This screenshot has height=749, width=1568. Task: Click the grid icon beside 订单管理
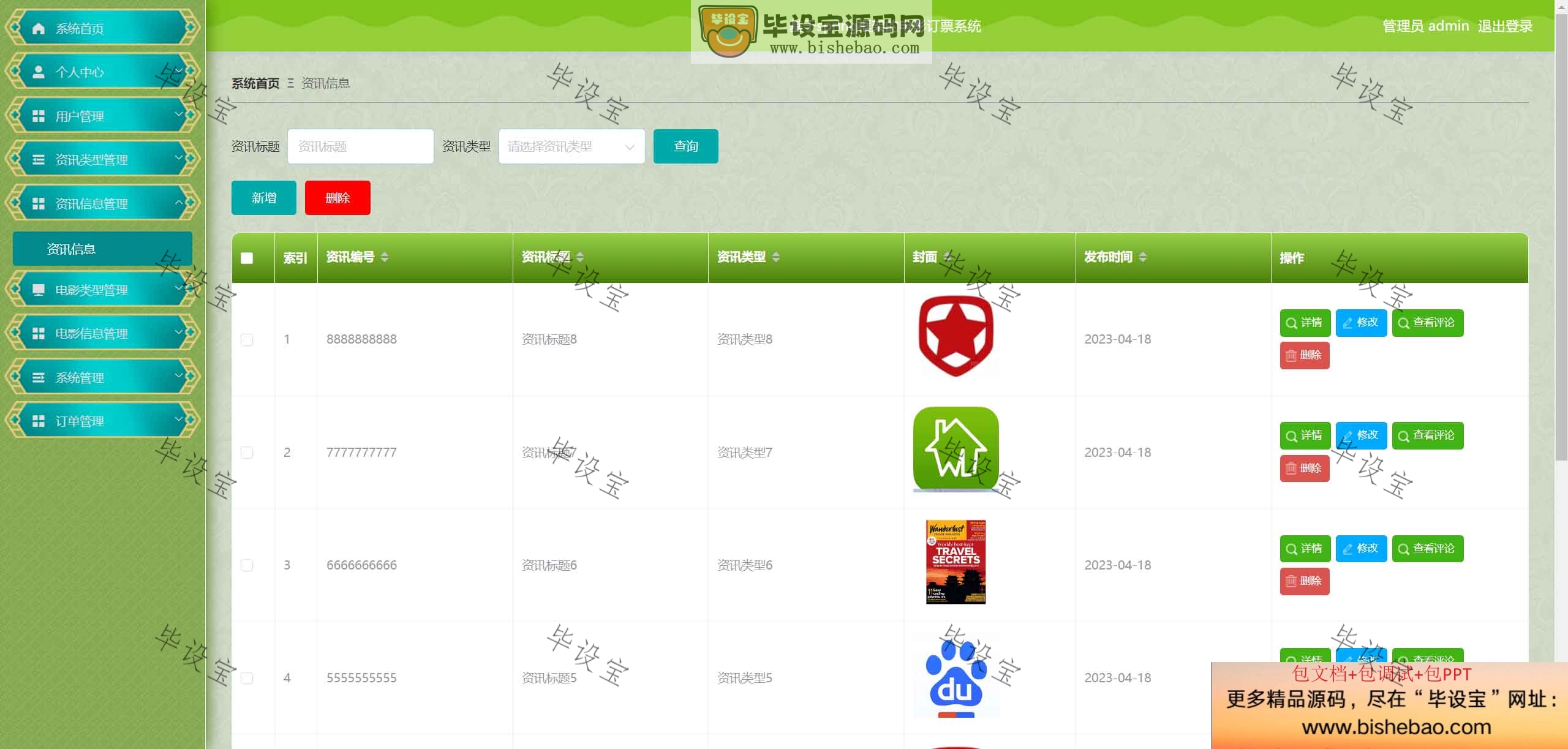(39, 421)
